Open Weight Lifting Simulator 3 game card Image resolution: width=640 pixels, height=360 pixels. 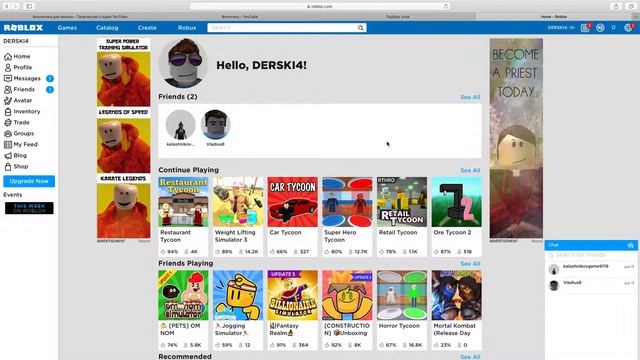238,216
